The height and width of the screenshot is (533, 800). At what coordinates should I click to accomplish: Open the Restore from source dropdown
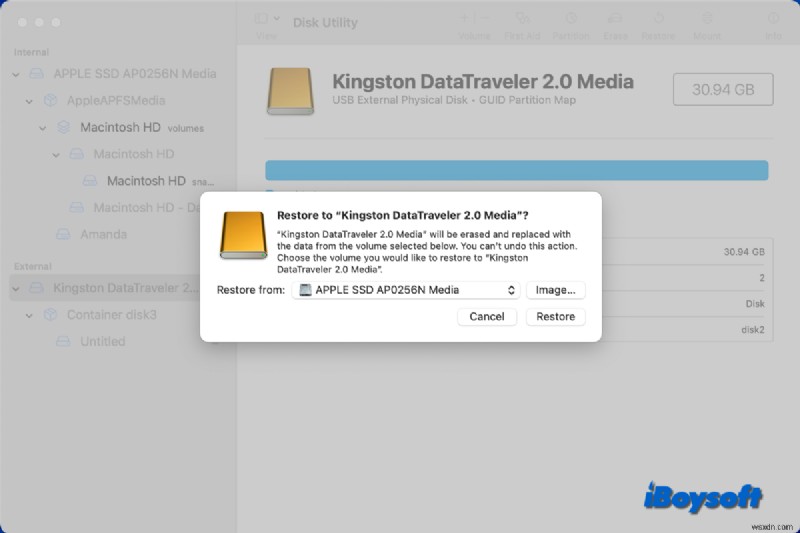click(x=406, y=290)
